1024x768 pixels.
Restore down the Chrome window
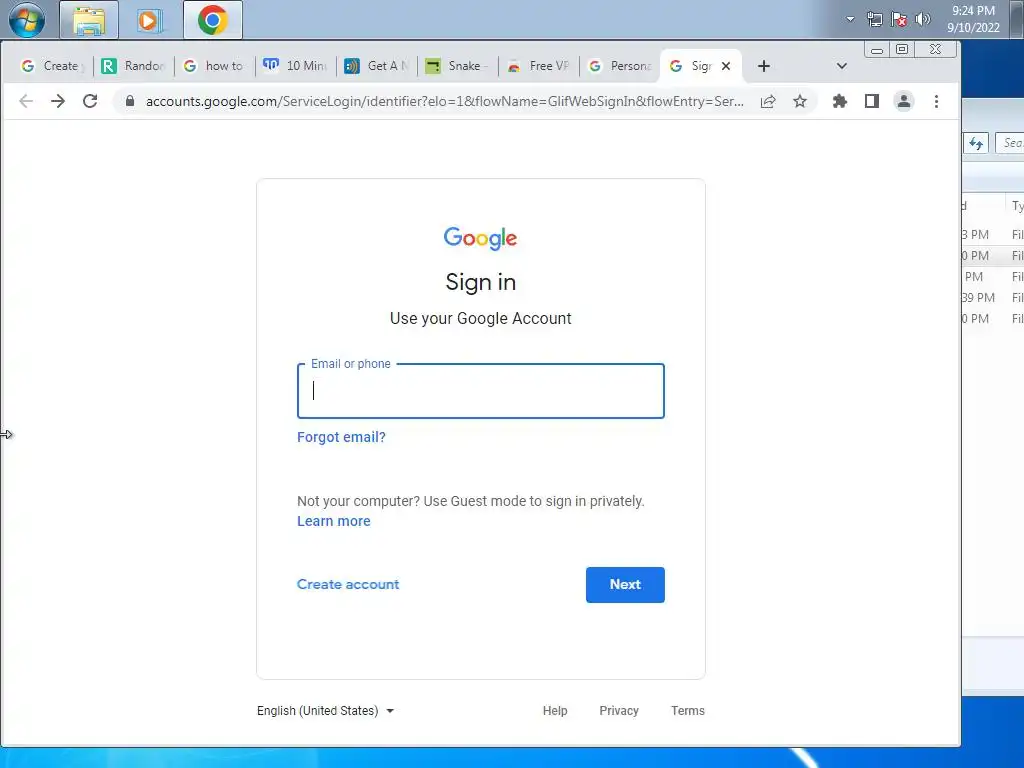pos(902,50)
